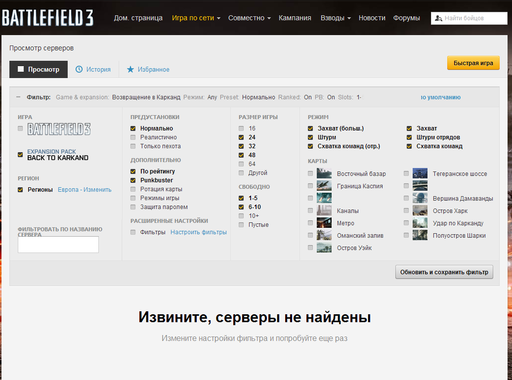Click the find soldiers search icon
The height and width of the screenshot is (380, 512).
438,18
